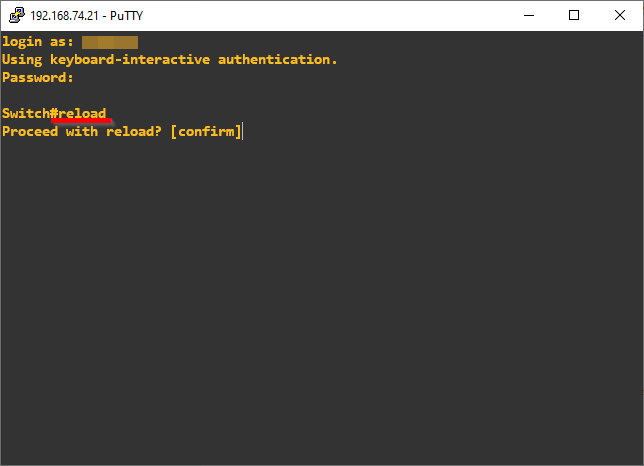Image resolution: width=644 pixels, height=466 pixels.
Task: Click the "Switch#" command prompt
Action: tap(29, 113)
